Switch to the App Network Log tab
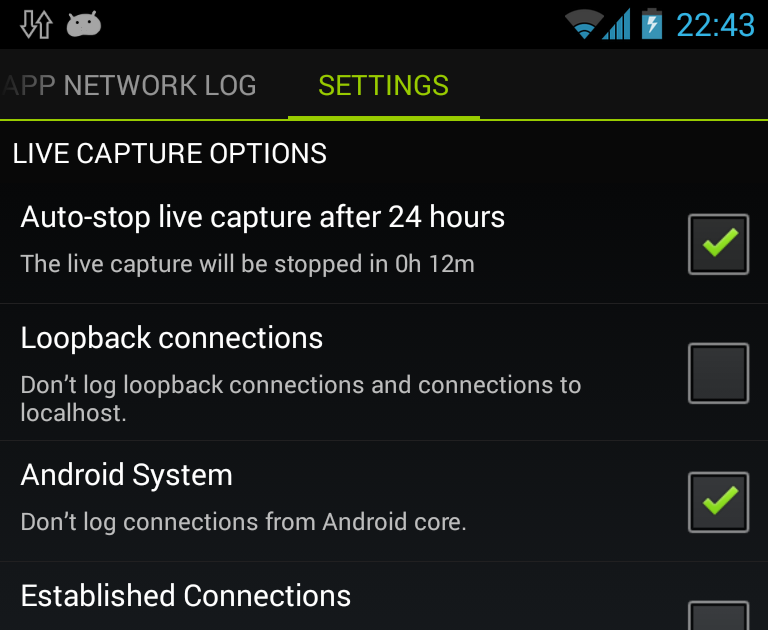The height and width of the screenshot is (630, 768). pos(129,85)
